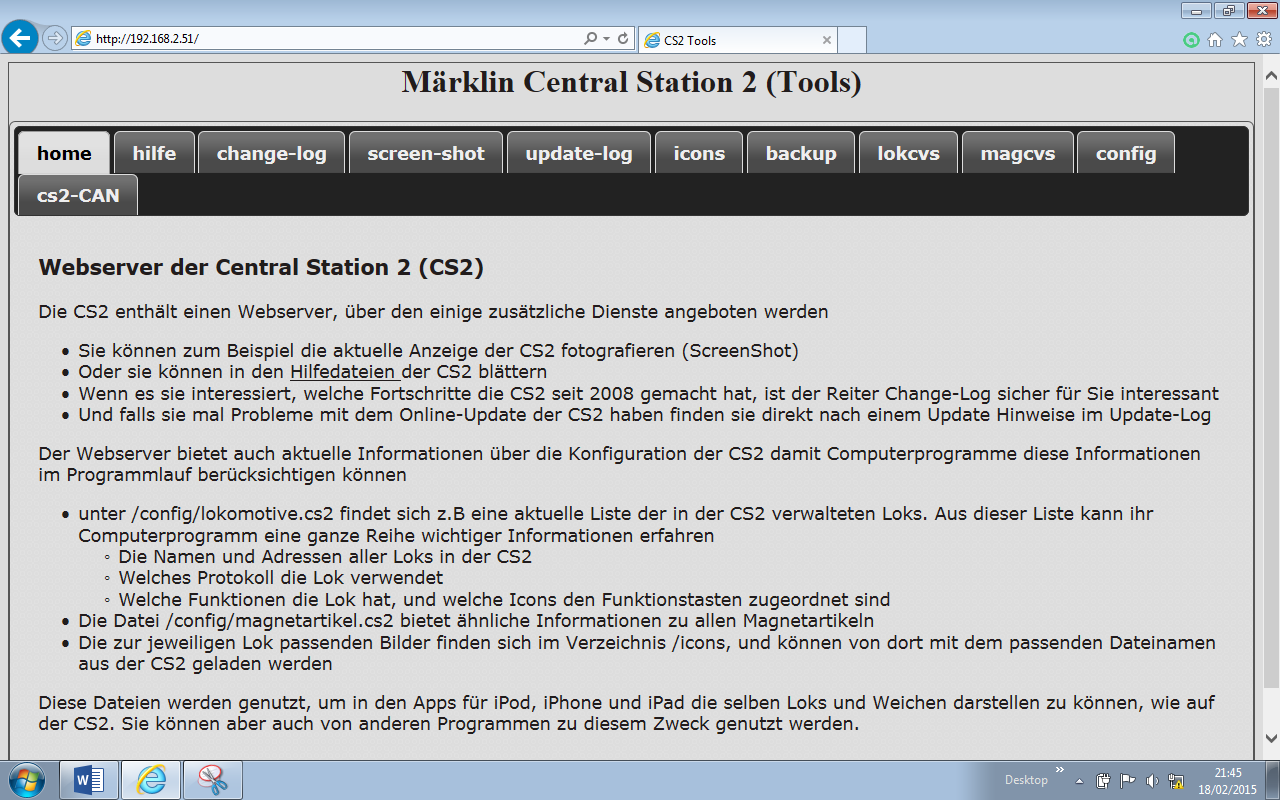Screen dimensions: 1280x800
Task: Click title 'Märklin Central Station 2 (Tools)'
Action: pos(631,82)
